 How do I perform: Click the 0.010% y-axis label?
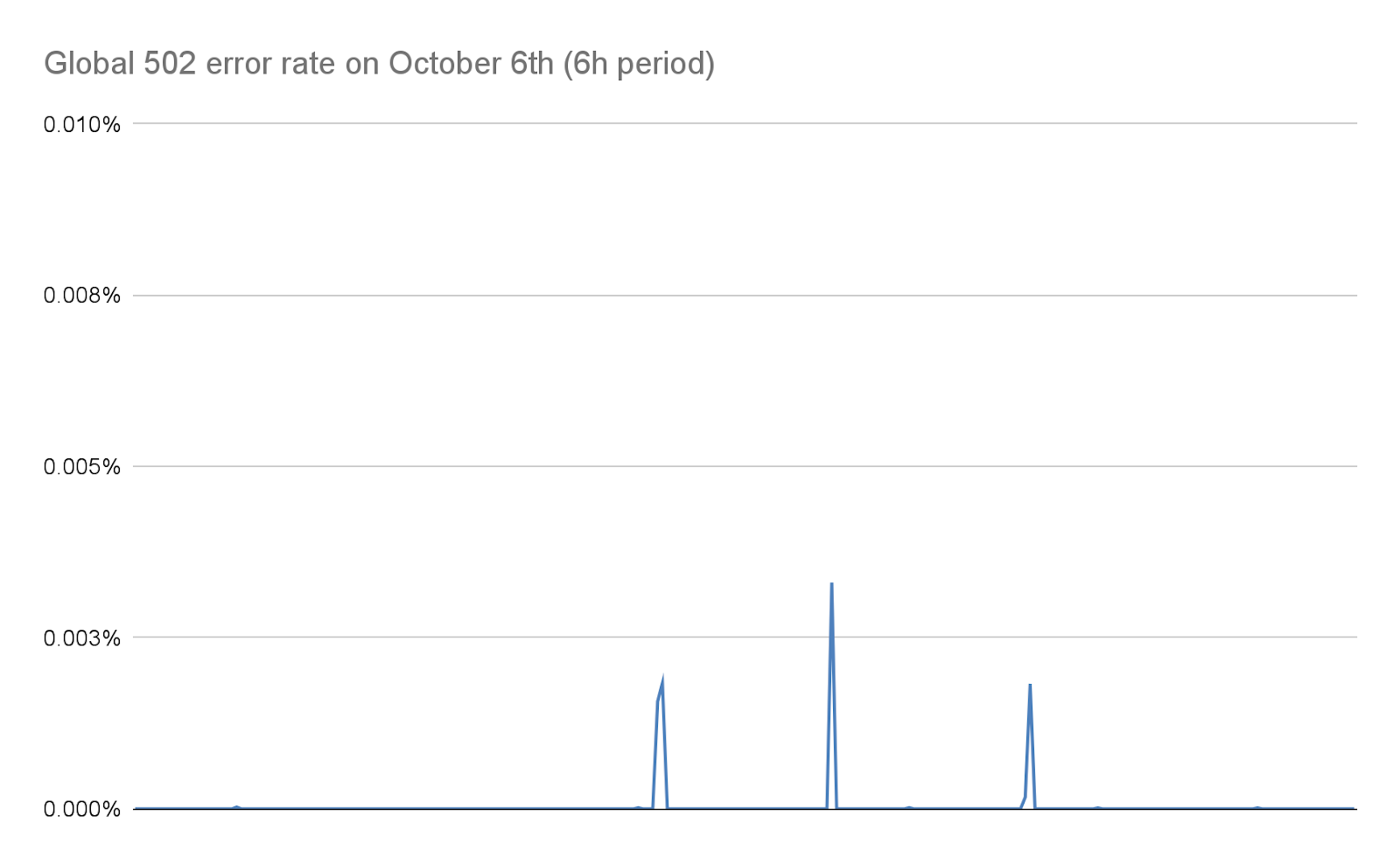pyautogui.click(x=81, y=124)
